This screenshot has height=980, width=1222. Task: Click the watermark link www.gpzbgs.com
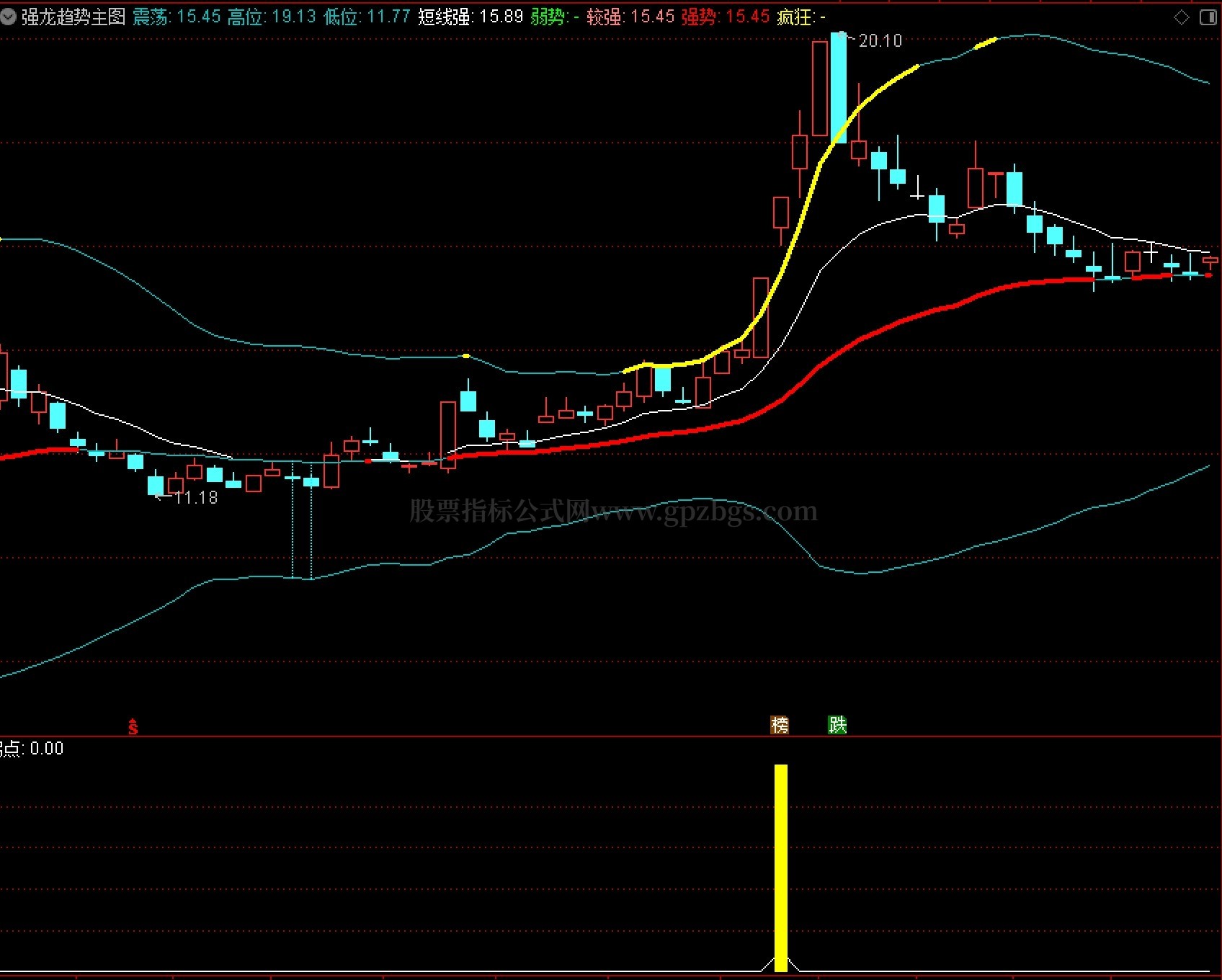click(x=704, y=511)
